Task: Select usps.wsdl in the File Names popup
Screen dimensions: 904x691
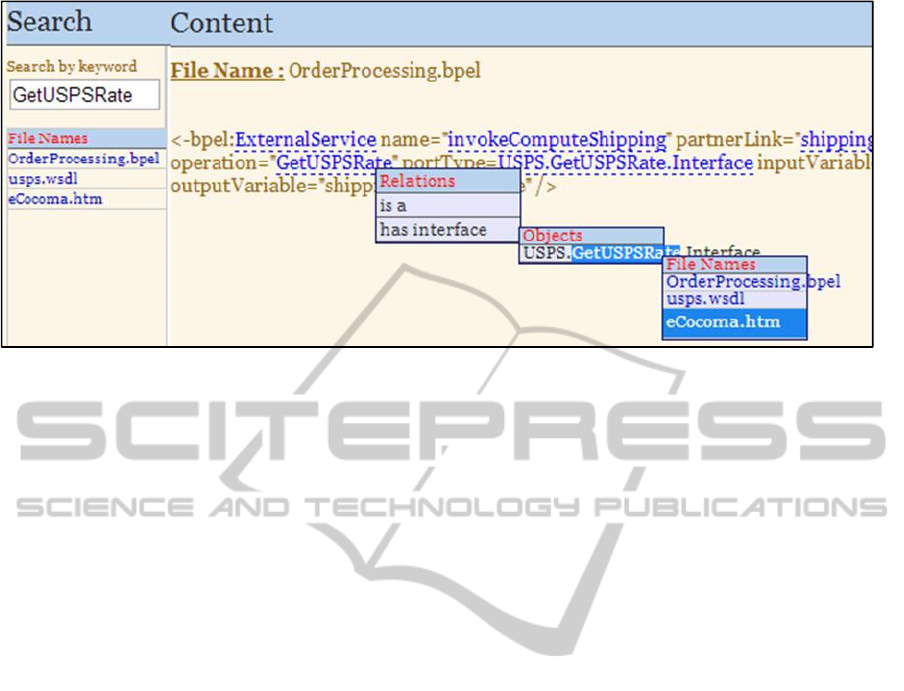Action: (734, 299)
